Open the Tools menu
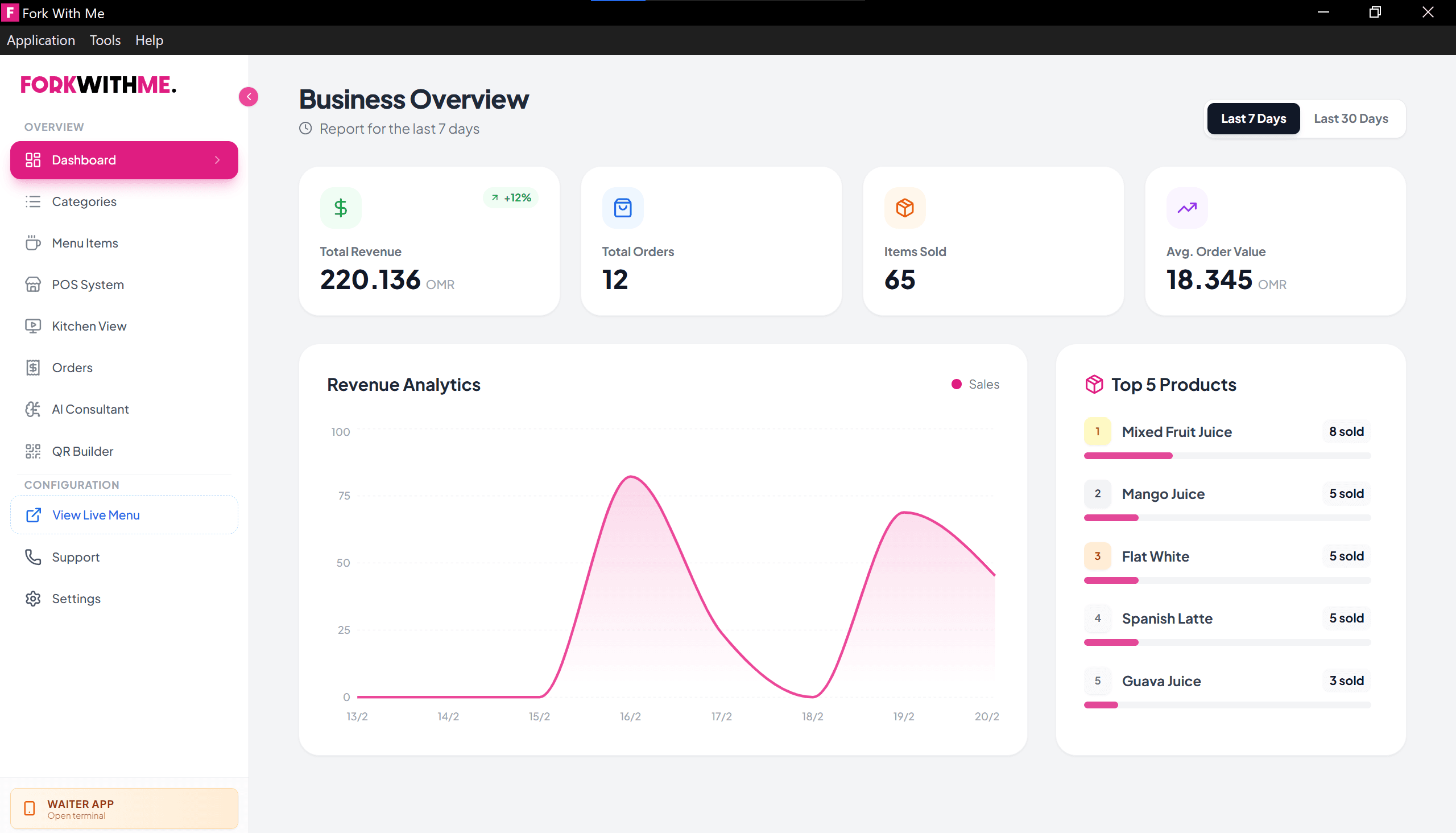1456x833 pixels. click(105, 40)
